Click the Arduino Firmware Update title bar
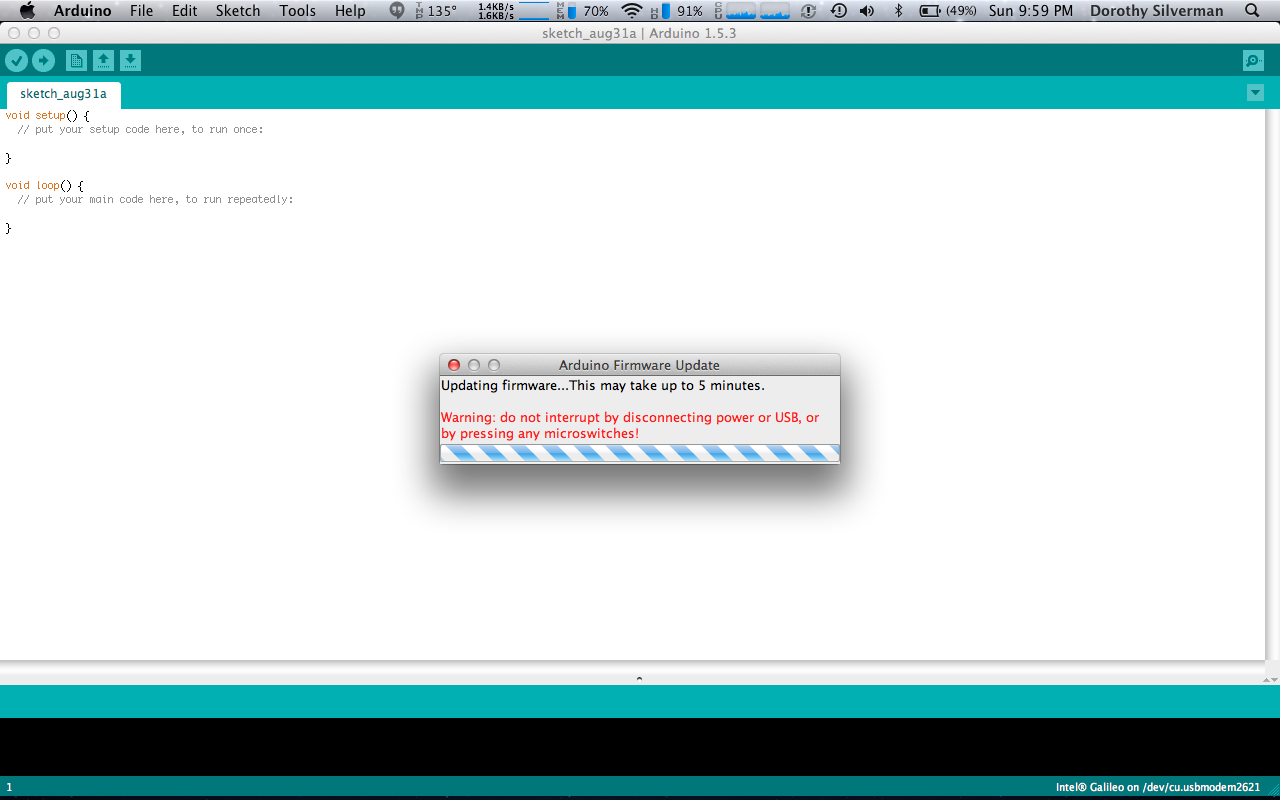This screenshot has width=1280, height=800. pos(640,365)
